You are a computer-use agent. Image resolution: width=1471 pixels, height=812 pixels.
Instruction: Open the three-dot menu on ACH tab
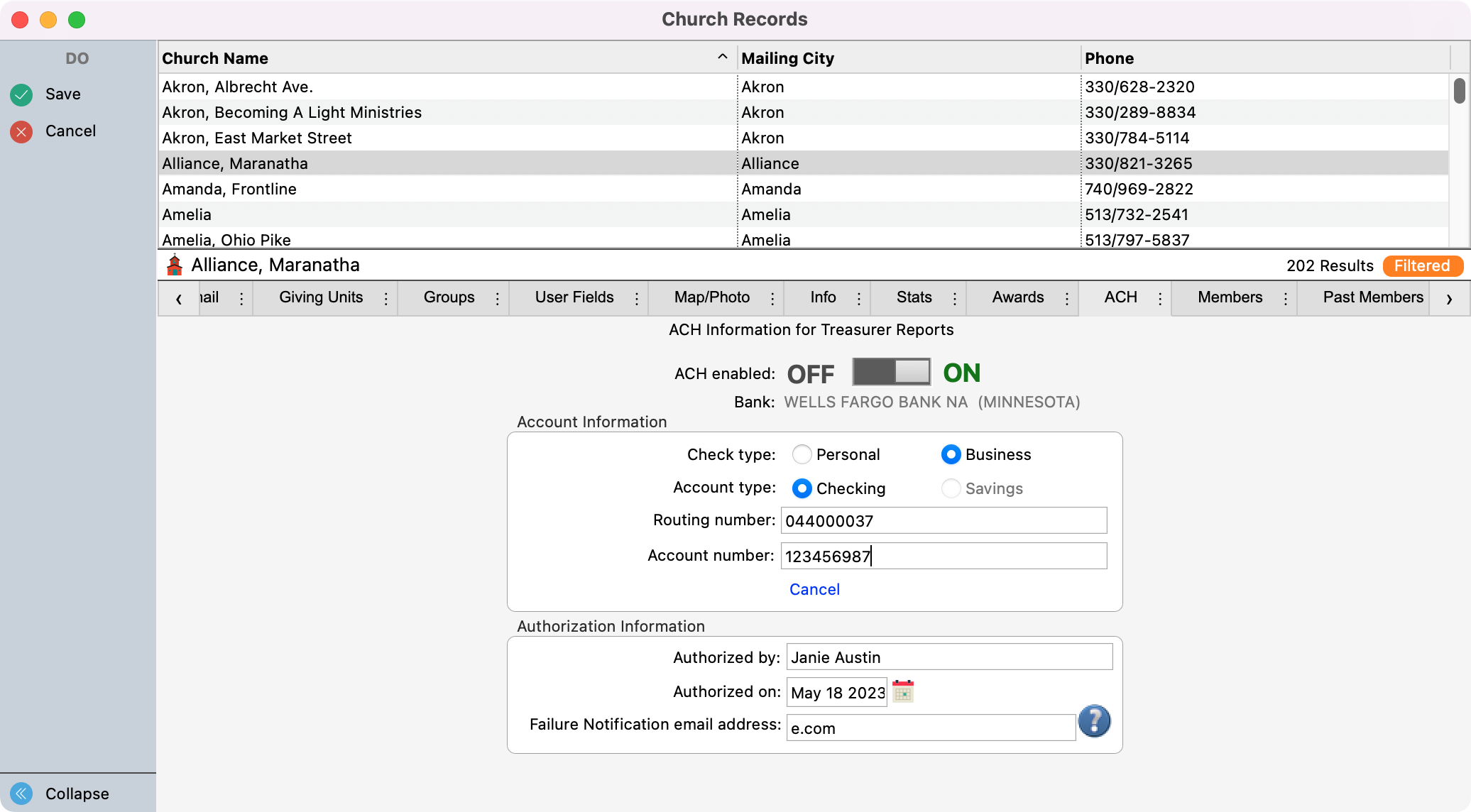tap(1160, 298)
